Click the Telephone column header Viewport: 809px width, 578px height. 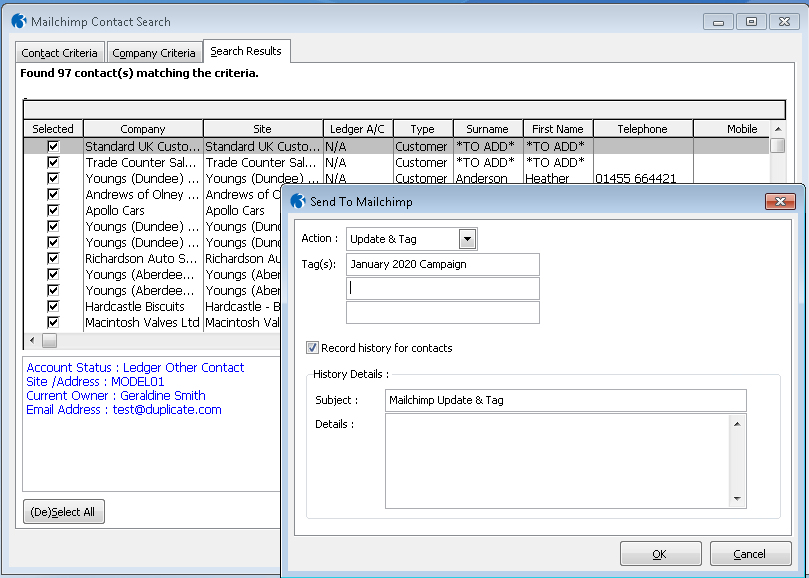pos(643,129)
